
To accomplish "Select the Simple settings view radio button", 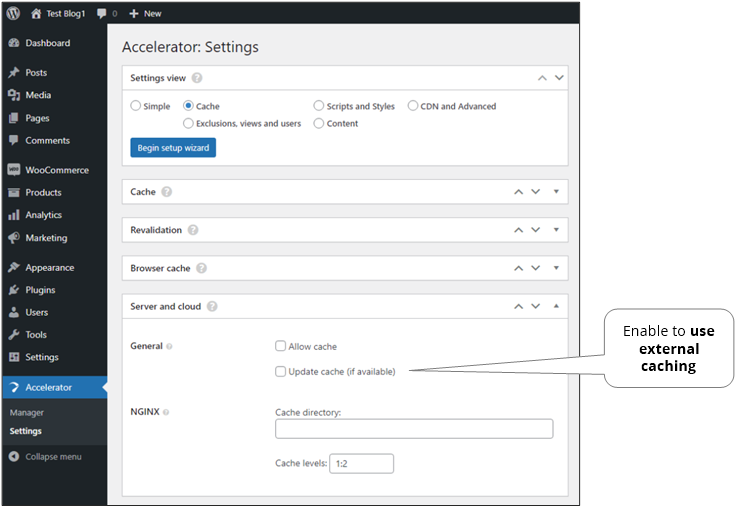I will click(136, 106).
